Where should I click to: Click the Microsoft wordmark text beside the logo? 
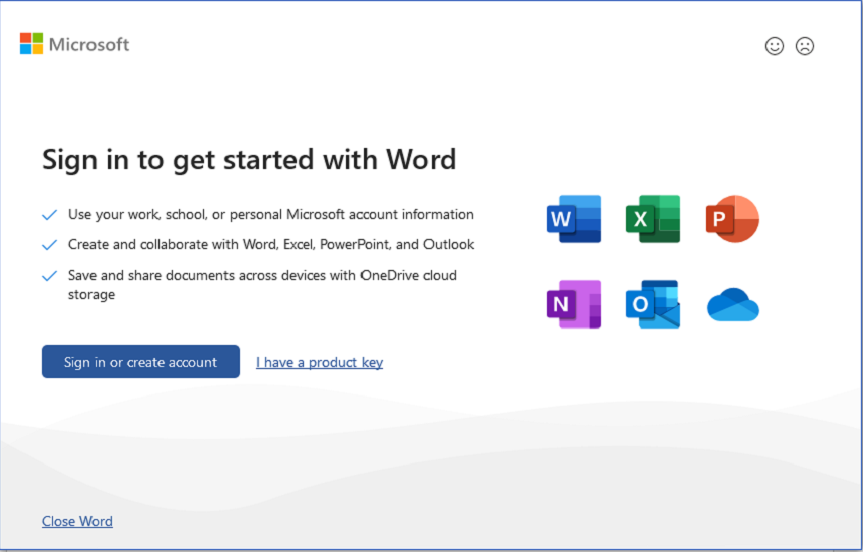coord(89,44)
